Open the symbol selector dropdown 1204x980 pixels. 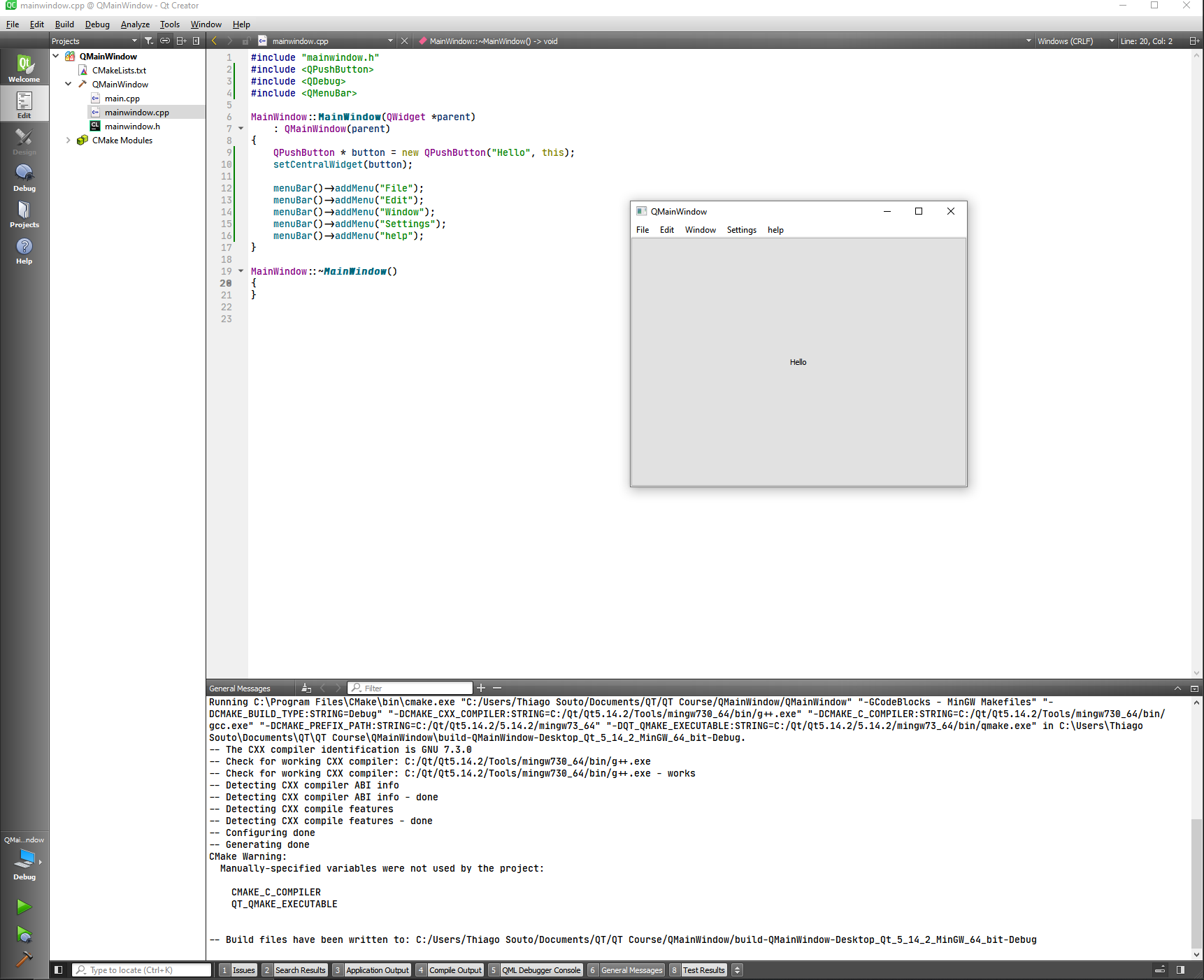[724, 41]
